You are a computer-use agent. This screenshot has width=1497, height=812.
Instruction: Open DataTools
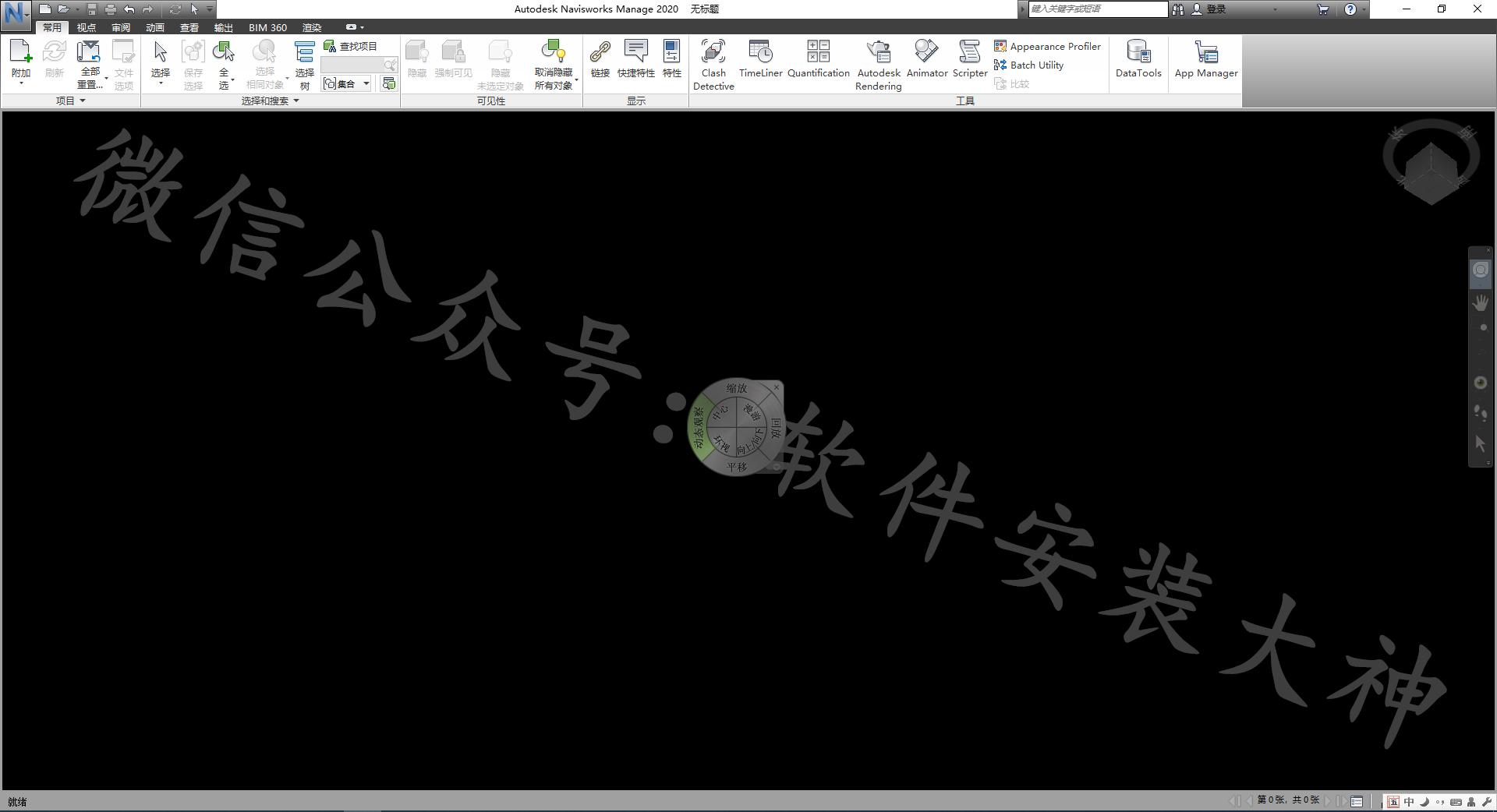point(1138,58)
